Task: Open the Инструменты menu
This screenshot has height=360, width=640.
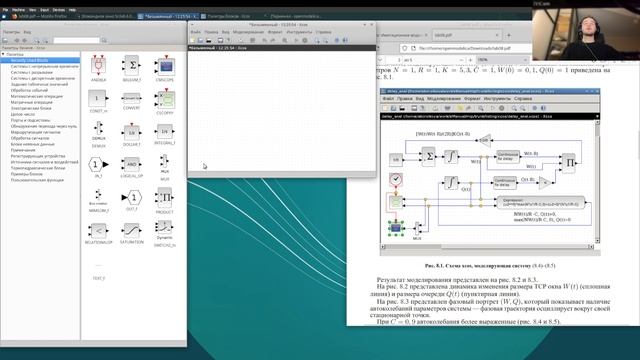Action: [299, 32]
